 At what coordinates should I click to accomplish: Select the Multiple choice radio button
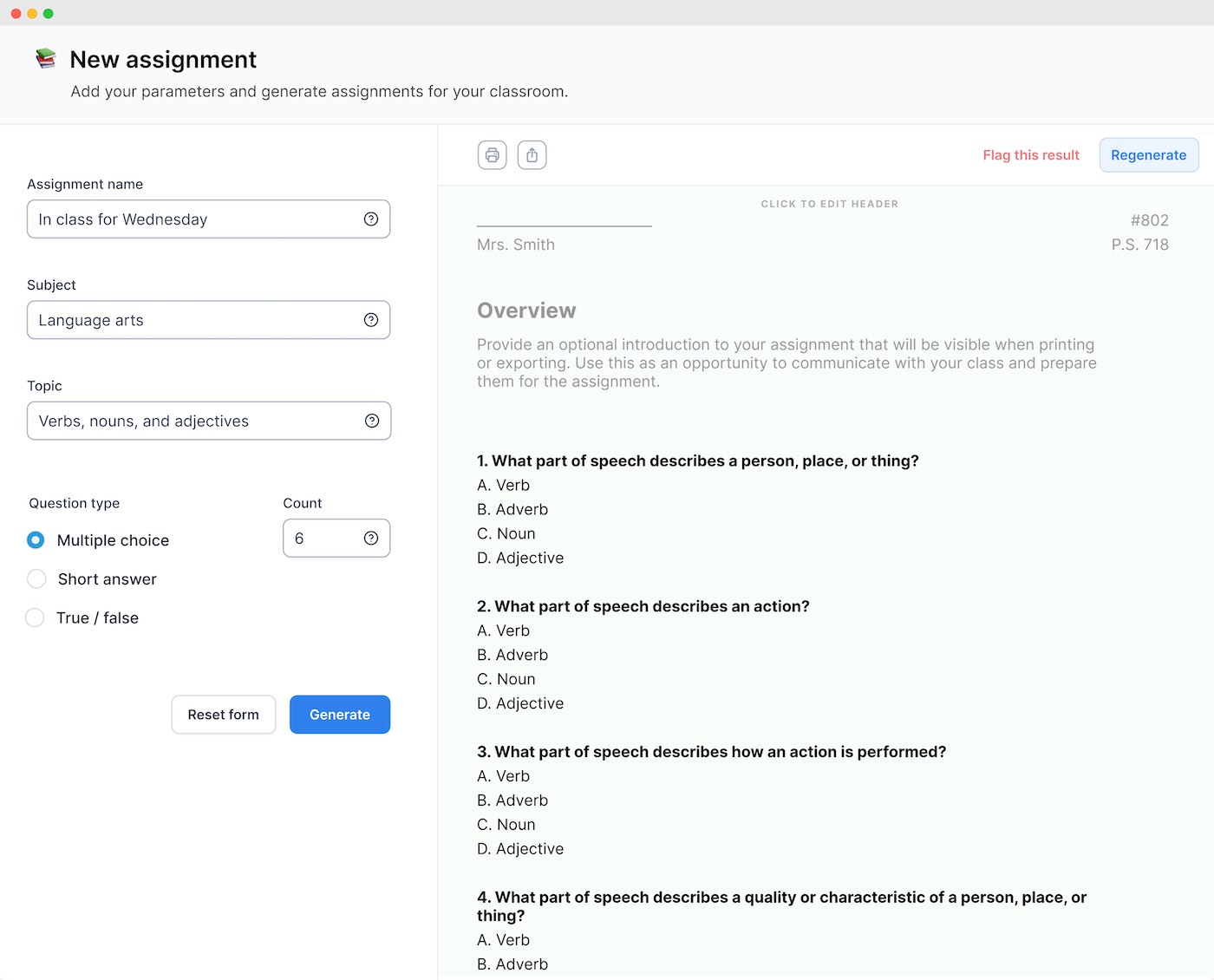tap(36, 540)
